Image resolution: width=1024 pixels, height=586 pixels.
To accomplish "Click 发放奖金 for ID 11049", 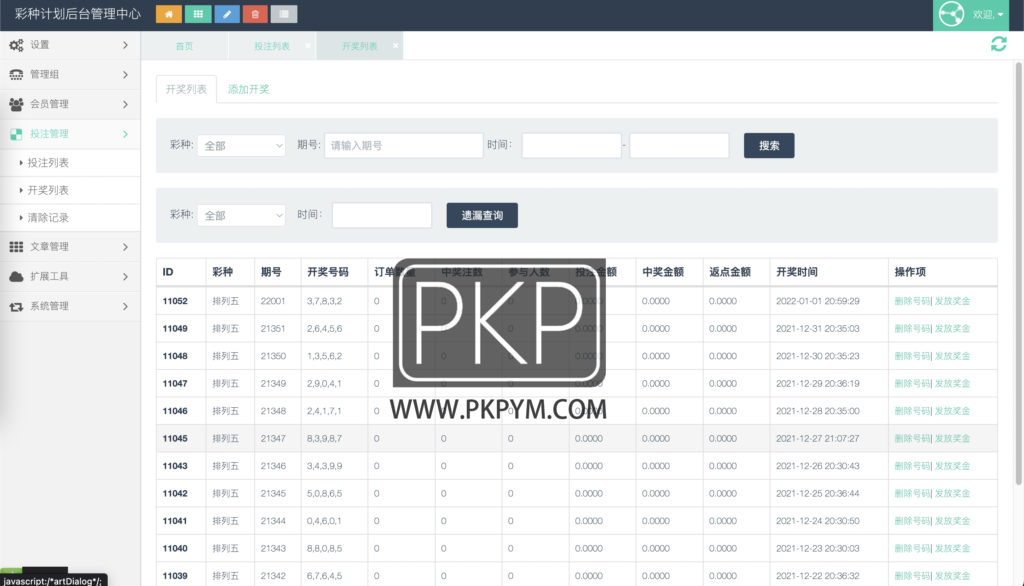I will [952, 329].
